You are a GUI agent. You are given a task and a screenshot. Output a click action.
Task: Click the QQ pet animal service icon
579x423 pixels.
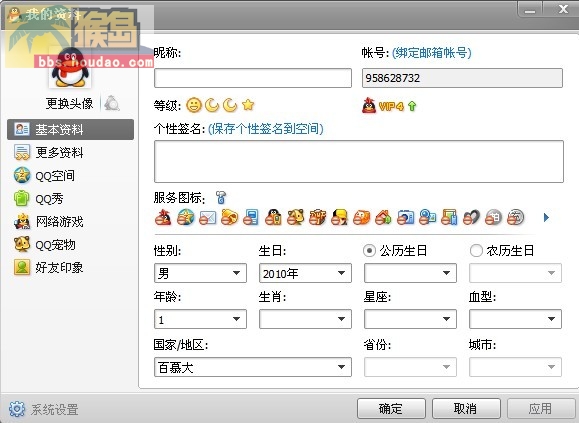295,217
